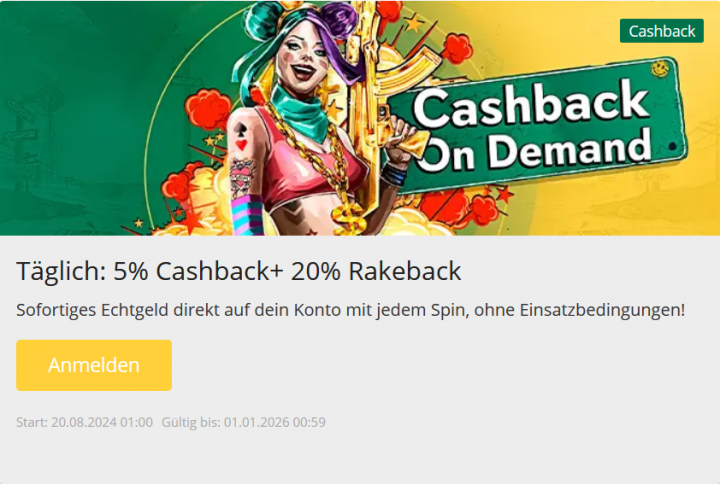Click the black bolt on the sign's right edge
Image resolution: width=720 pixels, height=484 pixels.
[672, 147]
